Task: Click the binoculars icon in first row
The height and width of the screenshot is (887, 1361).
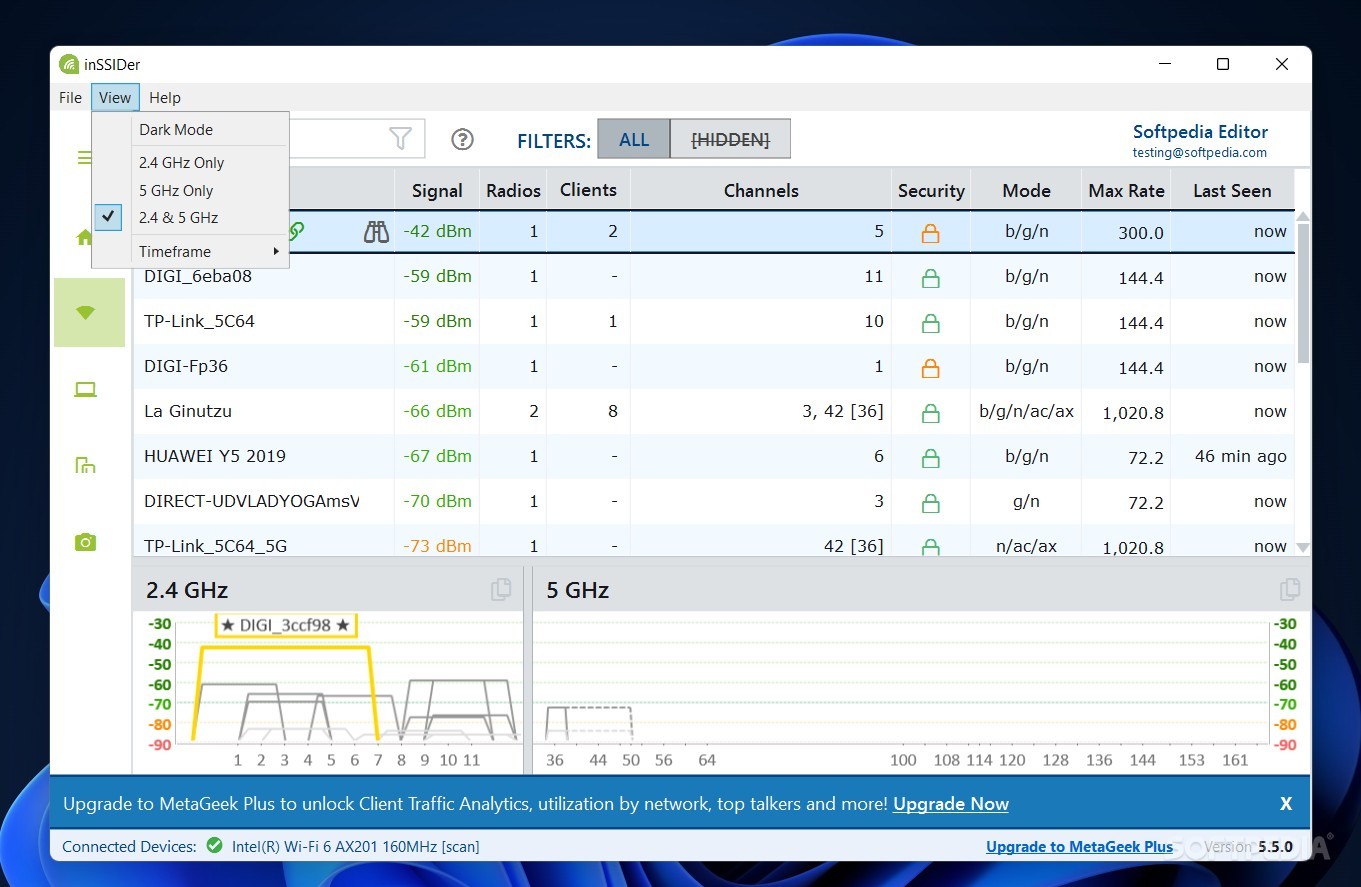Action: (376, 232)
